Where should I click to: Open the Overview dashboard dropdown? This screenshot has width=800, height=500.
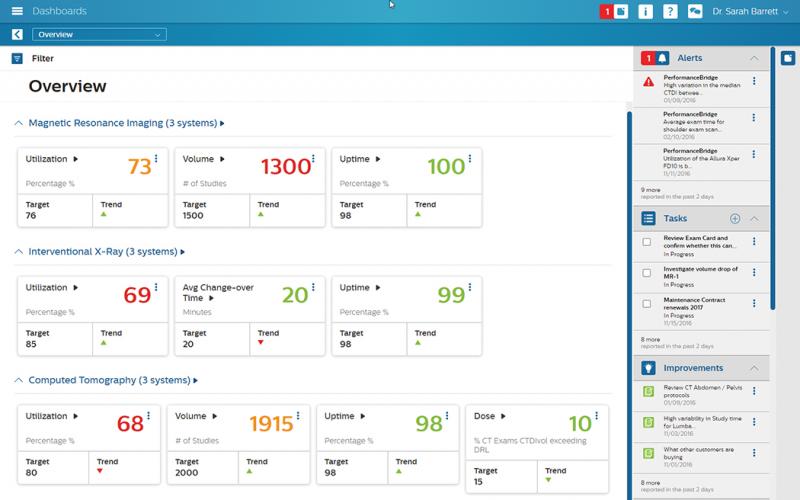tap(99, 35)
